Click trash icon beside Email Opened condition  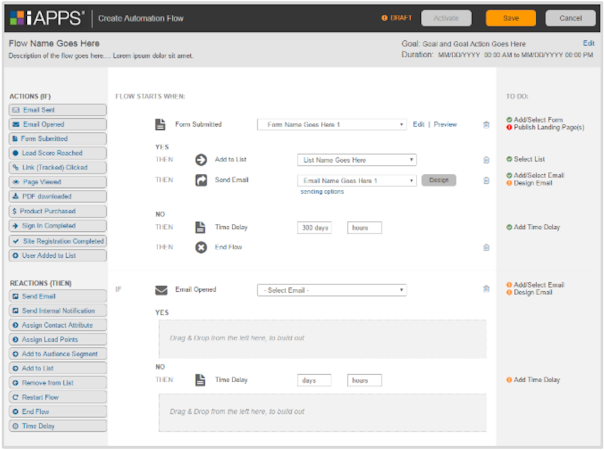point(486,290)
